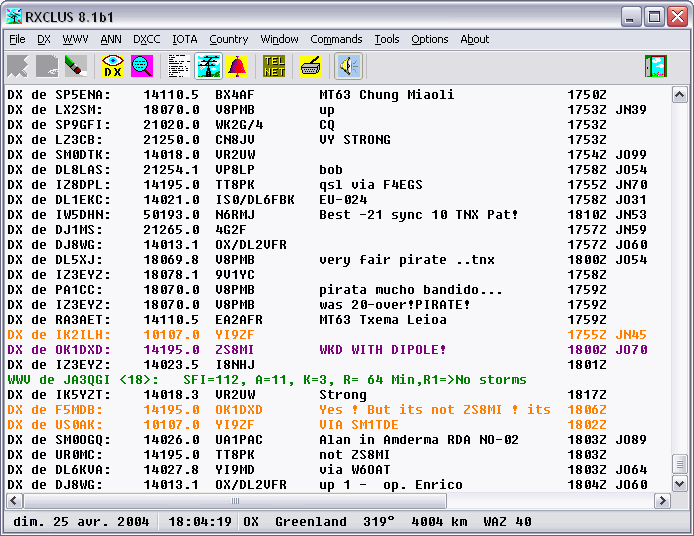694x536 pixels.
Task: Click the RXCLUS title bar application icon
Action: [x=14, y=17]
